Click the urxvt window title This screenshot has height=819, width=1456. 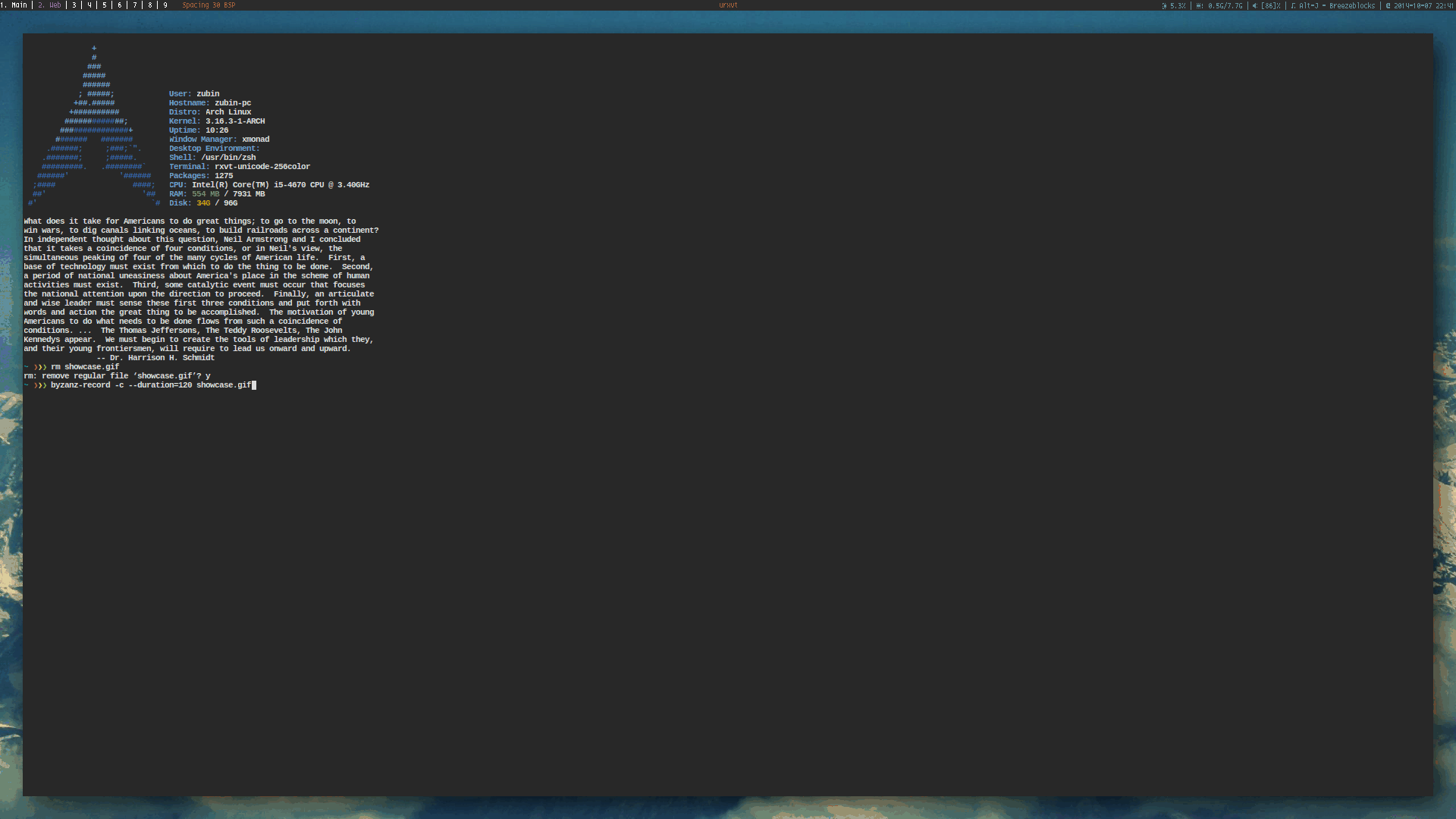click(728, 5)
